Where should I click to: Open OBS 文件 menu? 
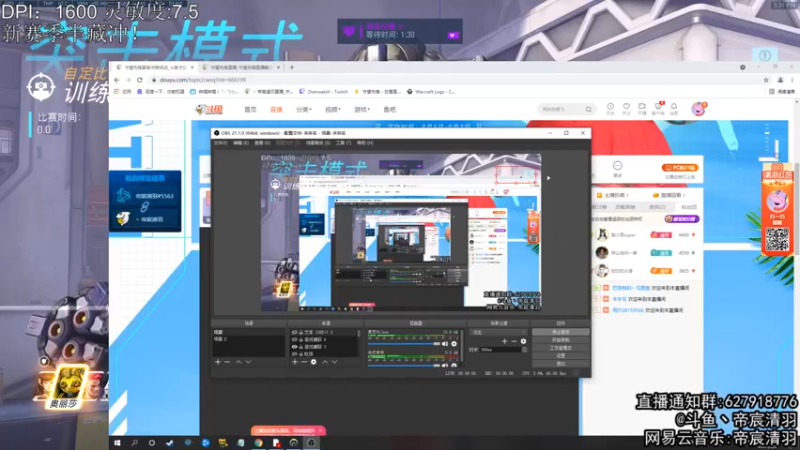click(x=220, y=143)
